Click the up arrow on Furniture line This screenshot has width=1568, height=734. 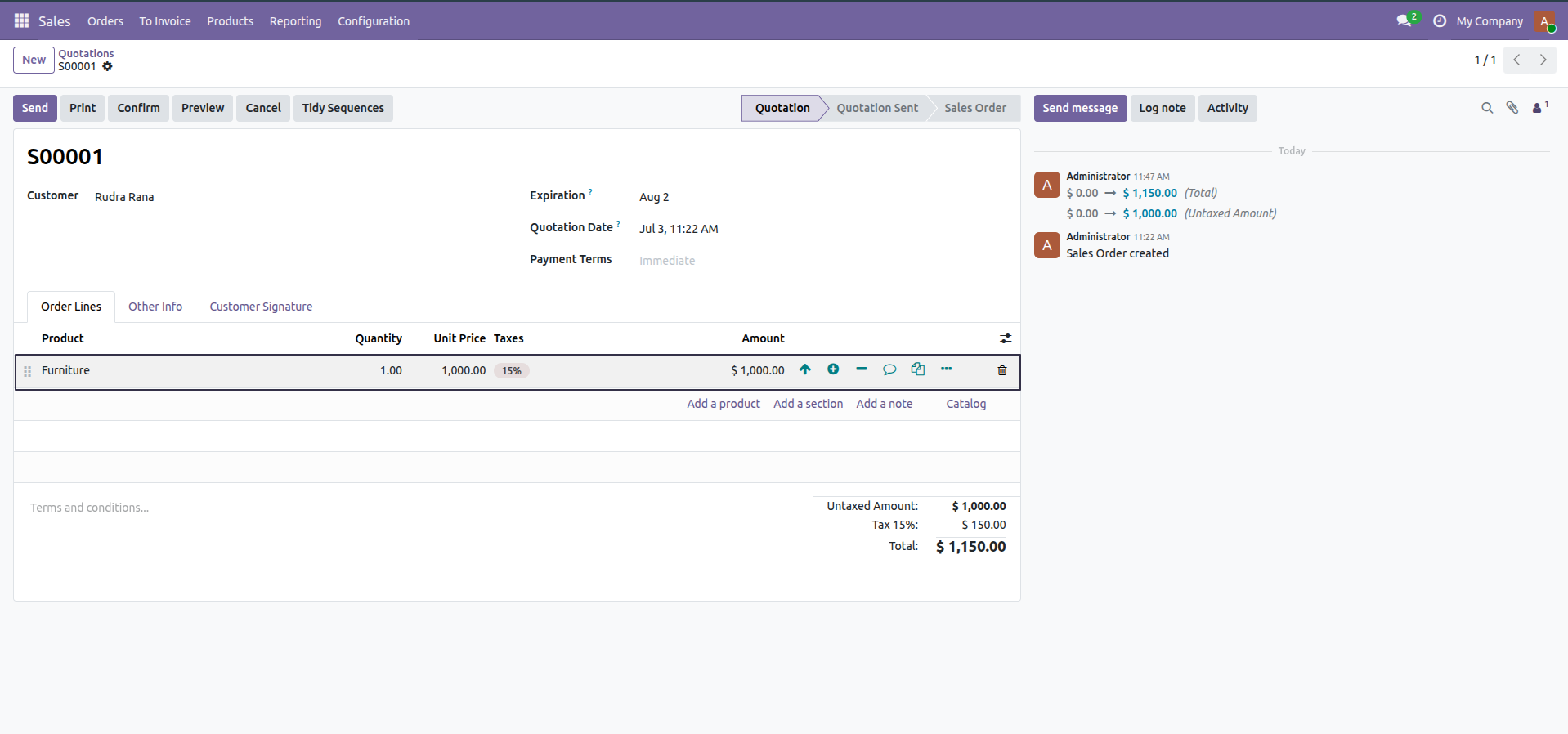point(805,369)
